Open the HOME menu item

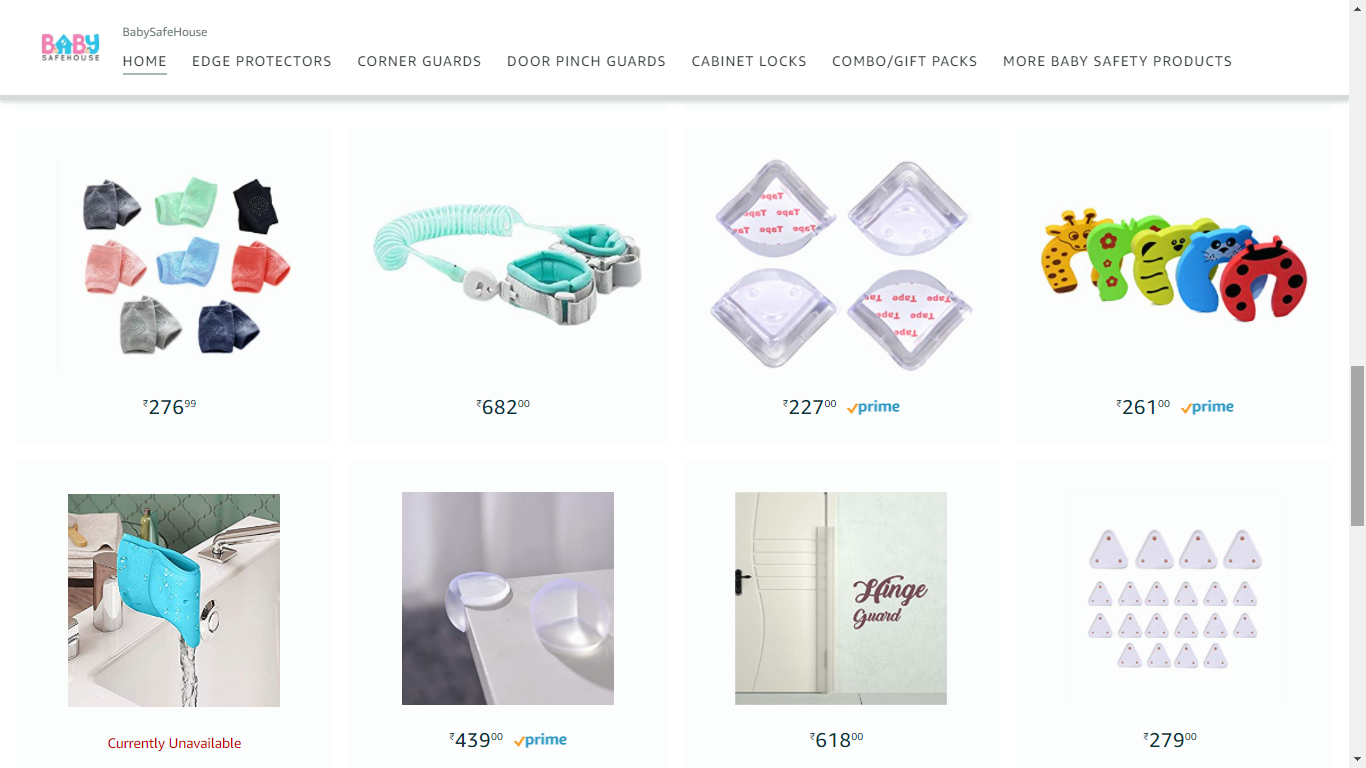145,61
